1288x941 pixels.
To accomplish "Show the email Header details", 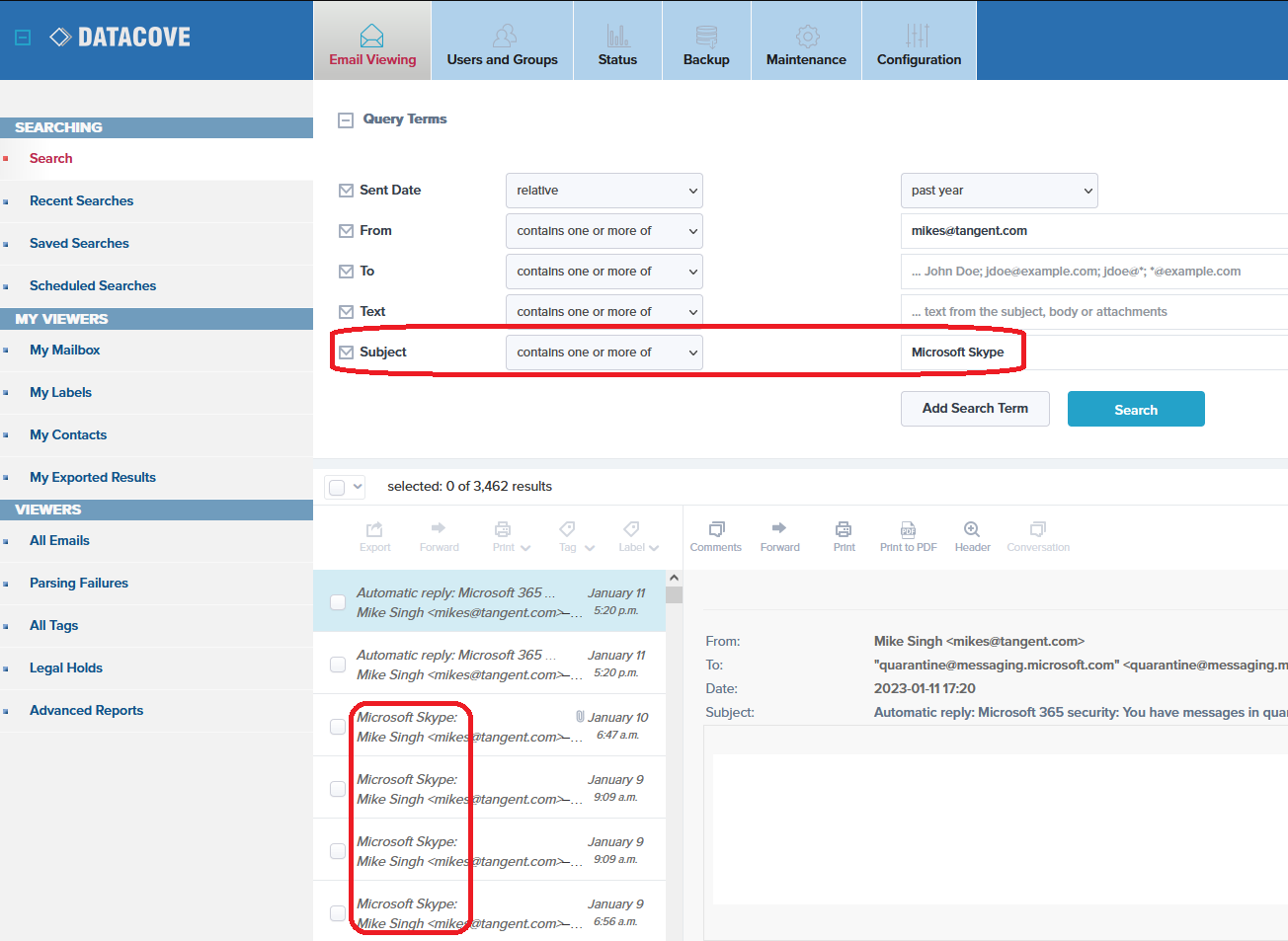I will [972, 537].
